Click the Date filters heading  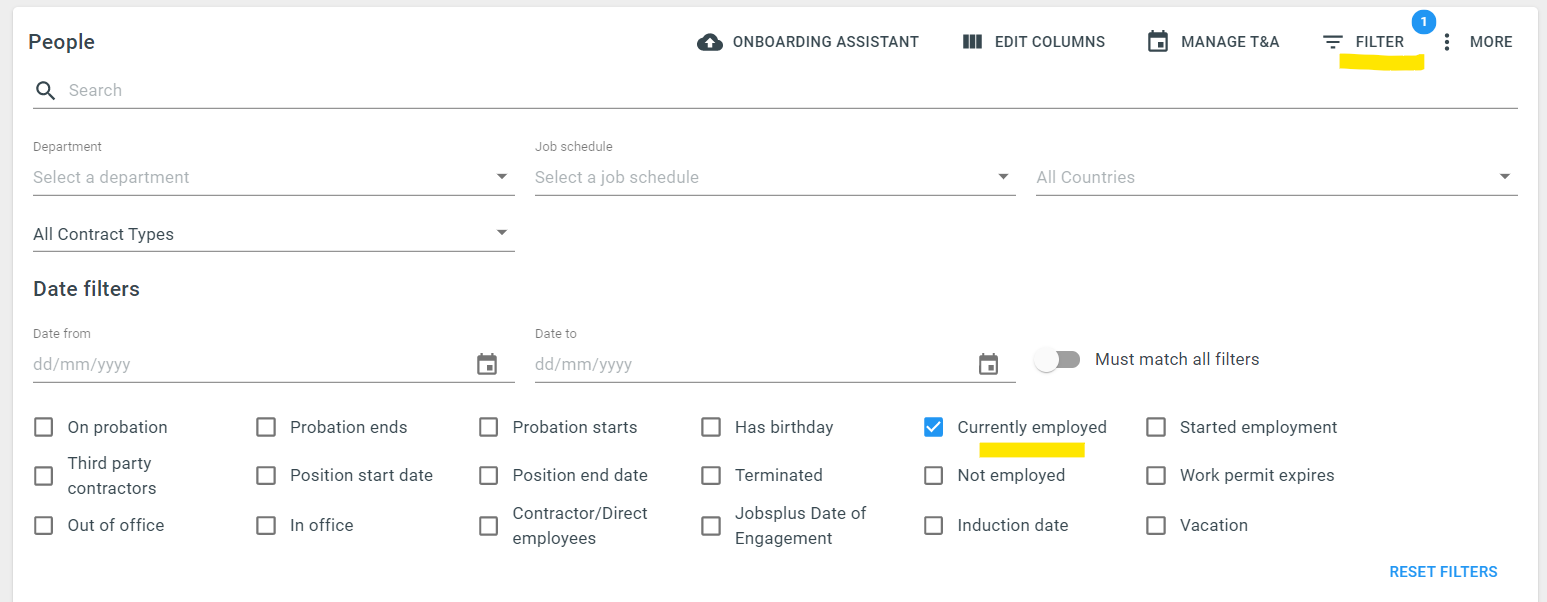click(x=86, y=289)
